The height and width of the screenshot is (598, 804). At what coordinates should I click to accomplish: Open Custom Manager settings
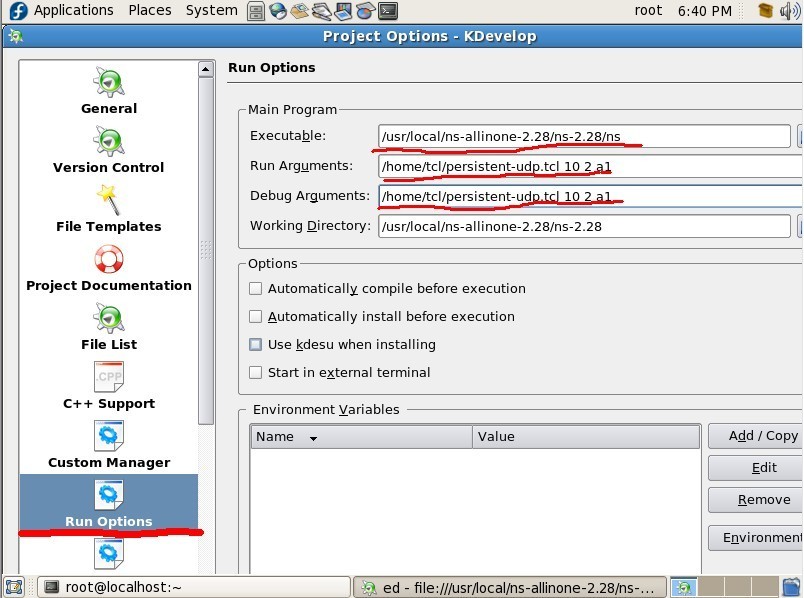(x=108, y=435)
